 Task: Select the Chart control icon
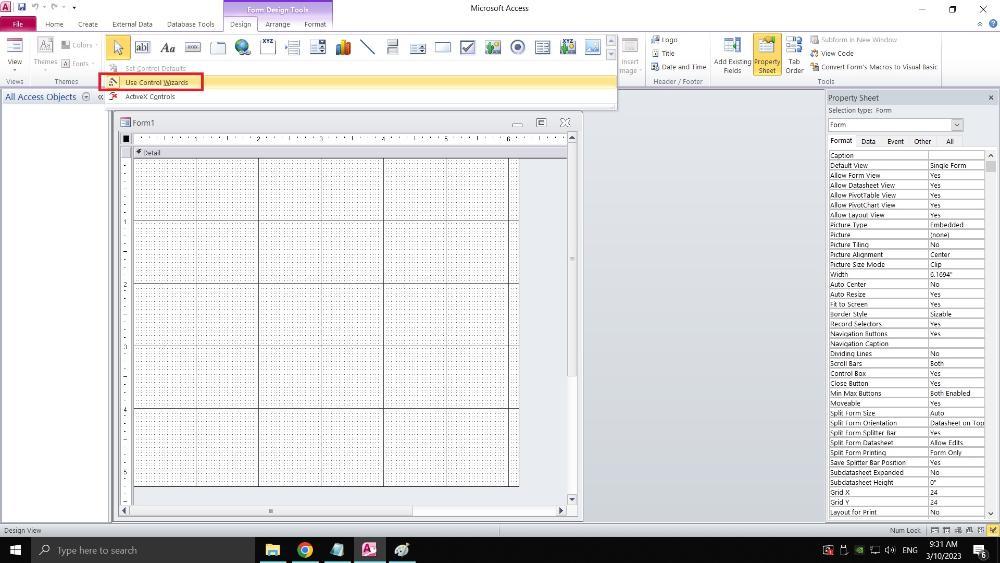343,47
